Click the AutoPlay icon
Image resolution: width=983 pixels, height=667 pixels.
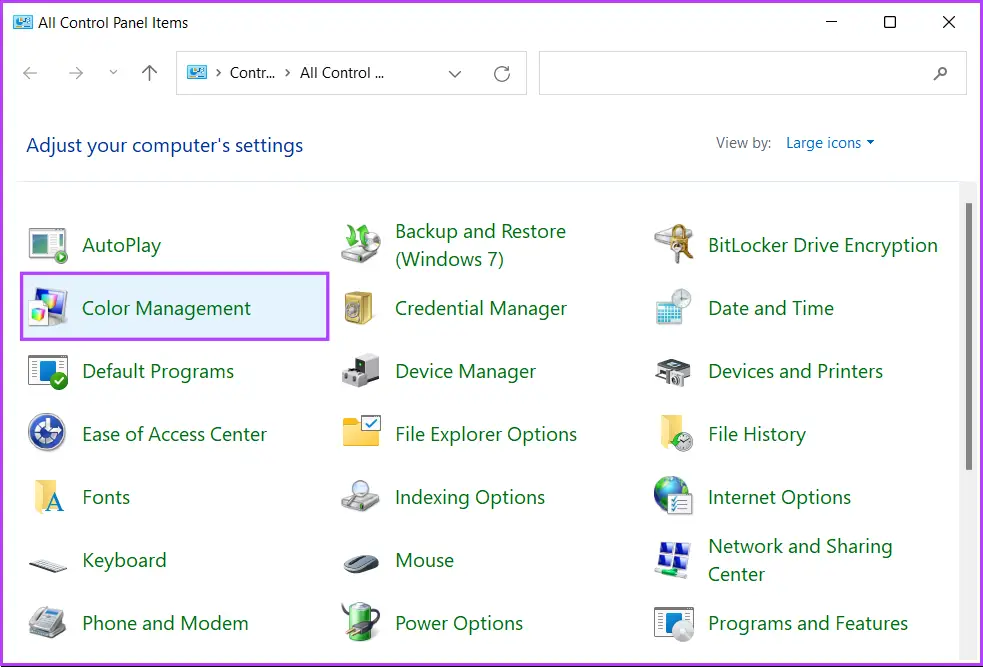[x=47, y=245]
